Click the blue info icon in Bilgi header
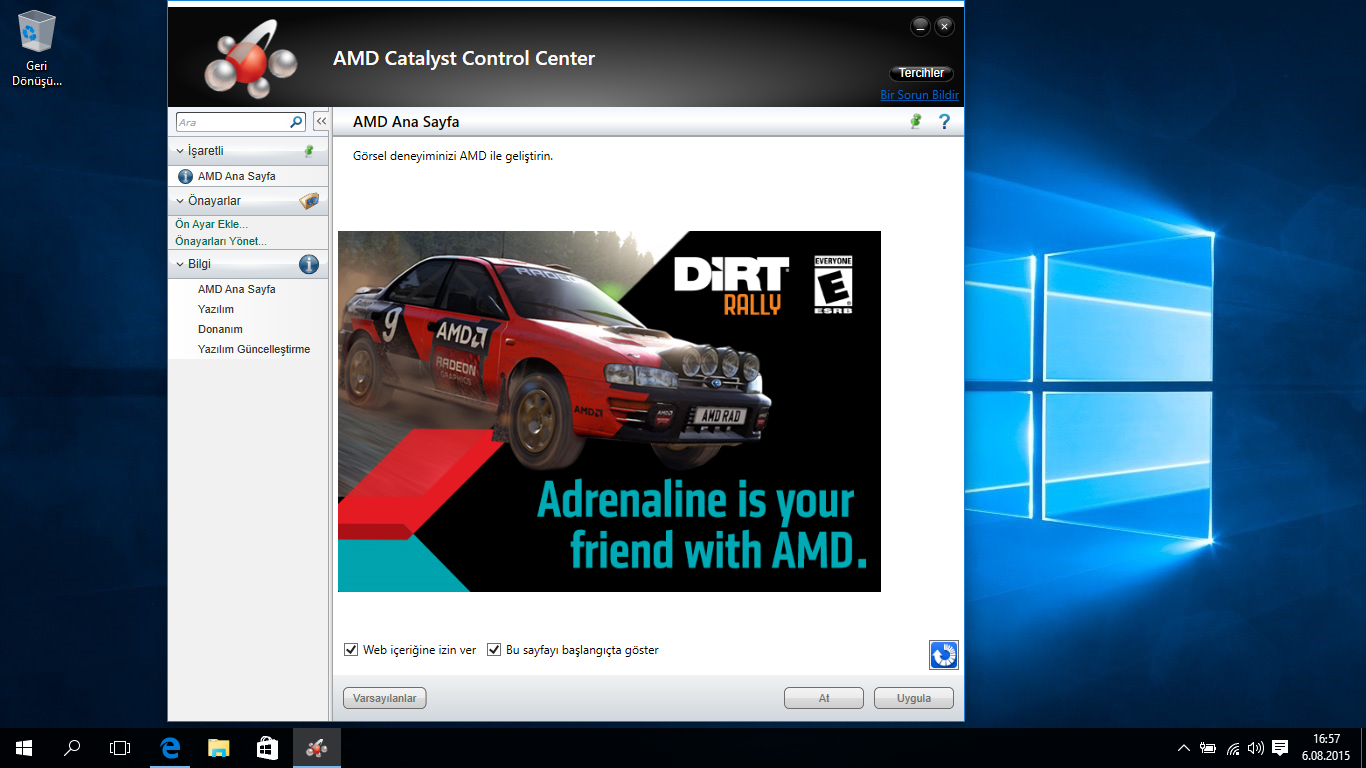Image resolution: width=1366 pixels, height=768 pixels. pos(309,265)
